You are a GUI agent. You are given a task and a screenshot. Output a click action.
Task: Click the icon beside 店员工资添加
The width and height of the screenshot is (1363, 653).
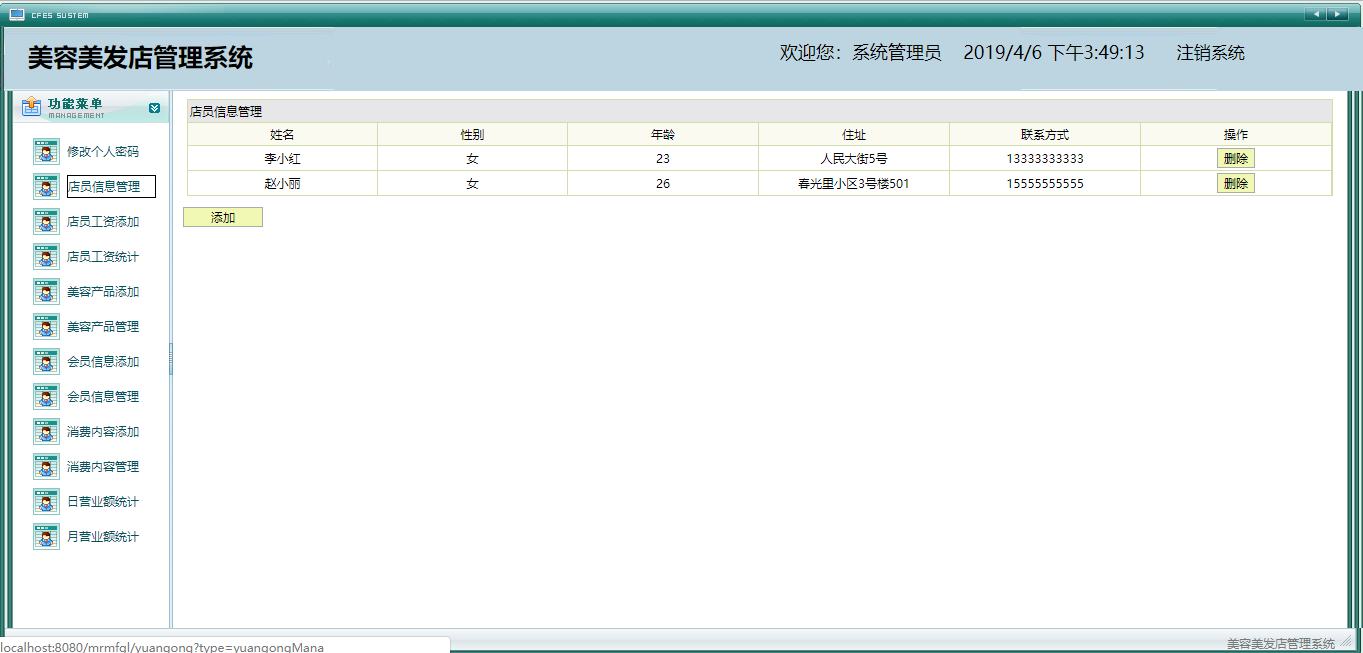click(x=46, y=222)
